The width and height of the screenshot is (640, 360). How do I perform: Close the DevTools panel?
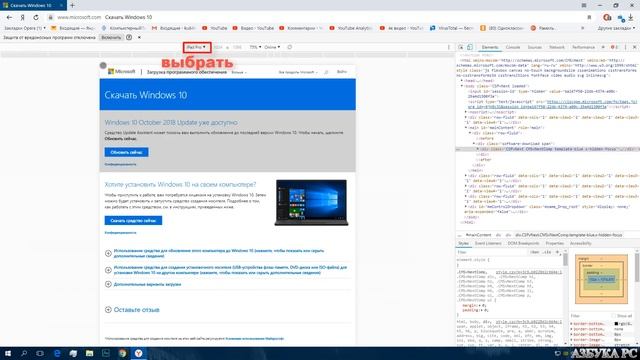634,47
